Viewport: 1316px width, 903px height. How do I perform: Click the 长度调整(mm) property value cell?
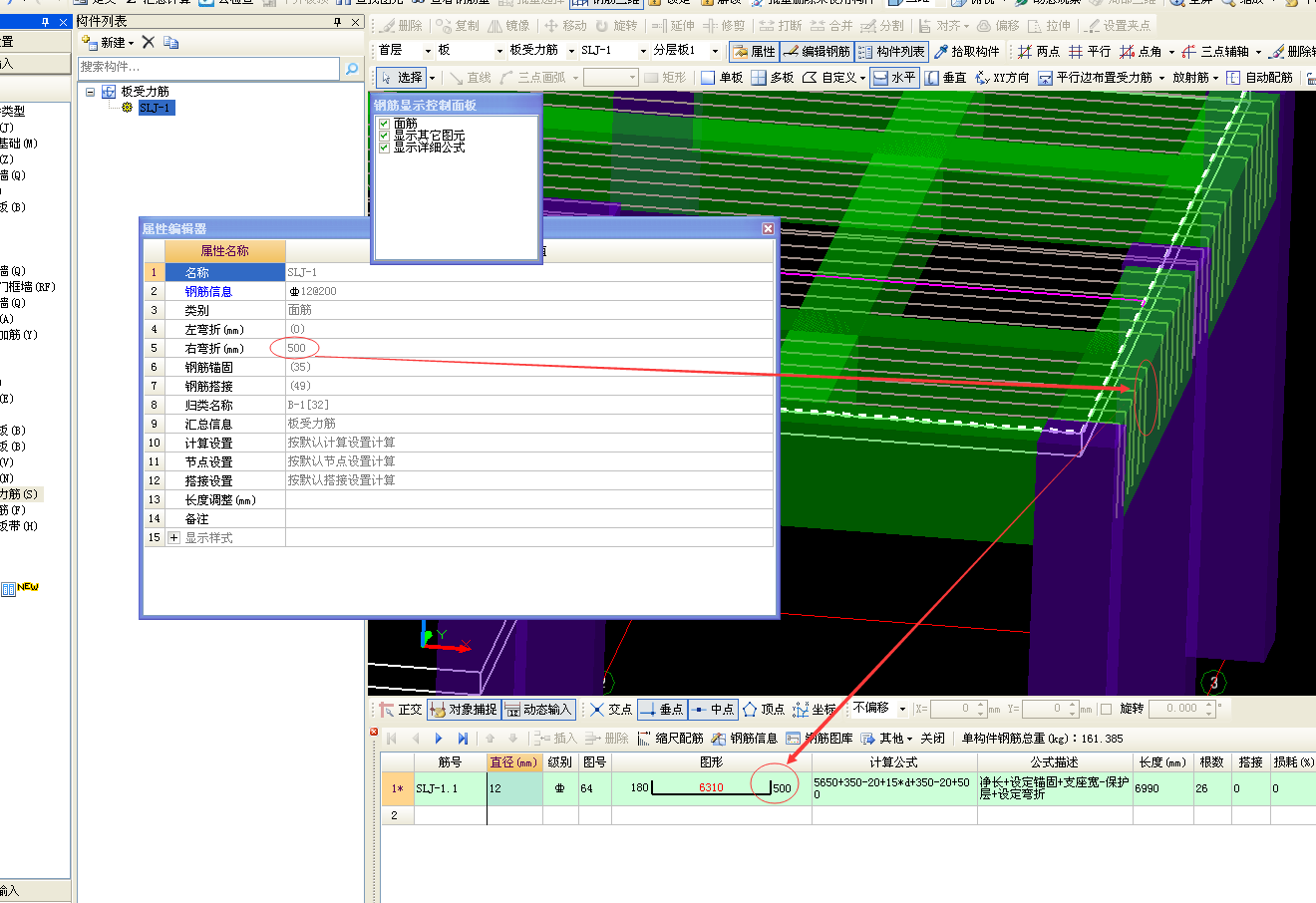(x=529, y=499)
